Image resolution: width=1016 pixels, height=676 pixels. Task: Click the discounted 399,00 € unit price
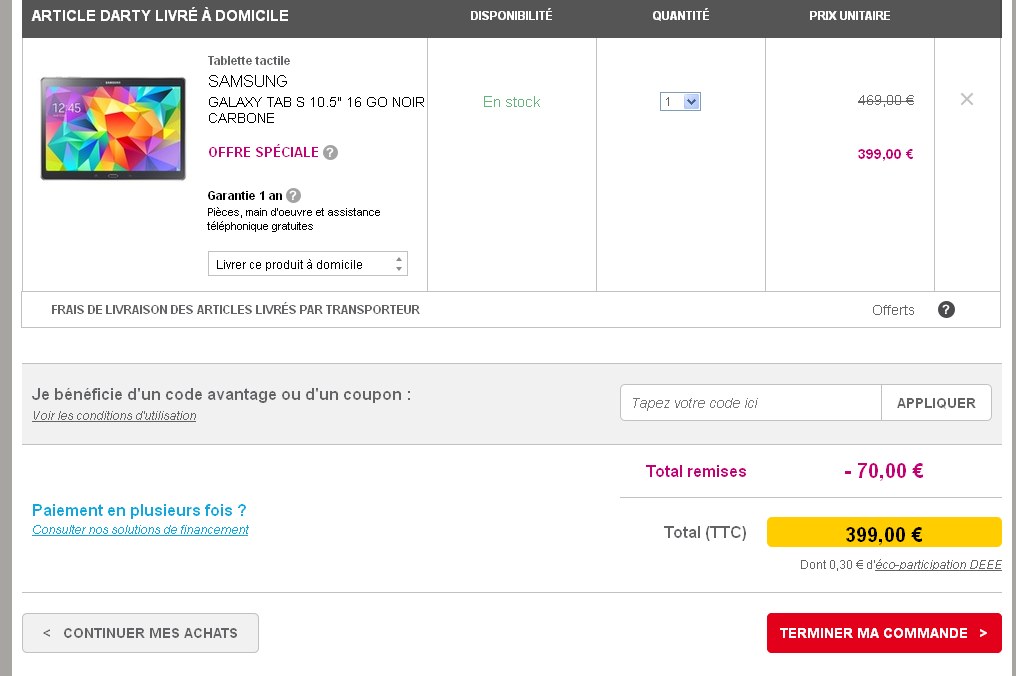pos(885,154)
